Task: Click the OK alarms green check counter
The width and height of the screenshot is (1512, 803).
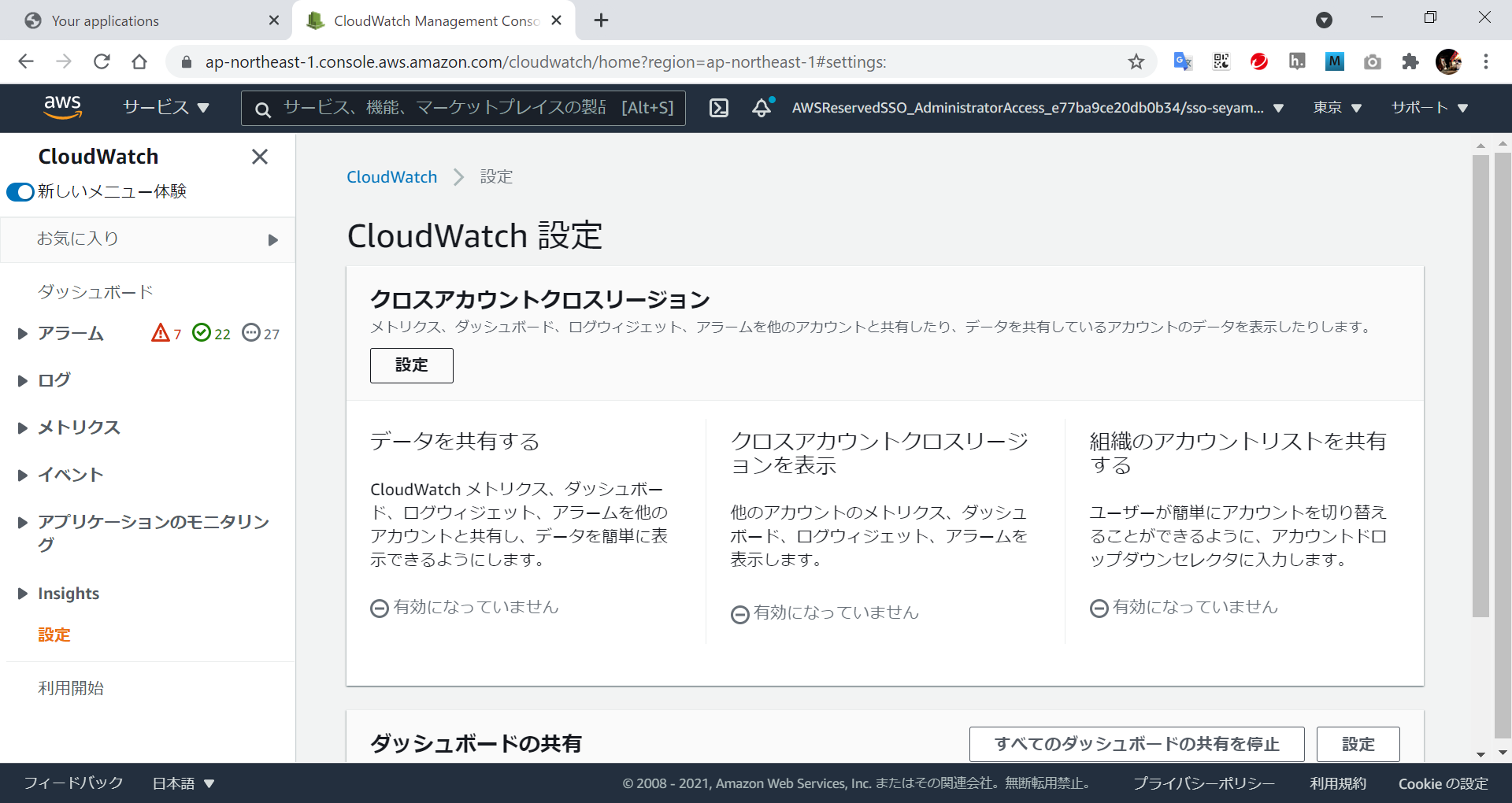Action: tap(211, 333)
